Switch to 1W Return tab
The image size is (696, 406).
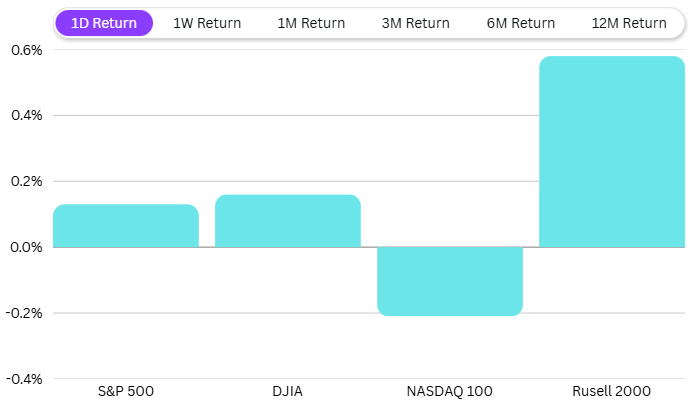click(207, 23)
